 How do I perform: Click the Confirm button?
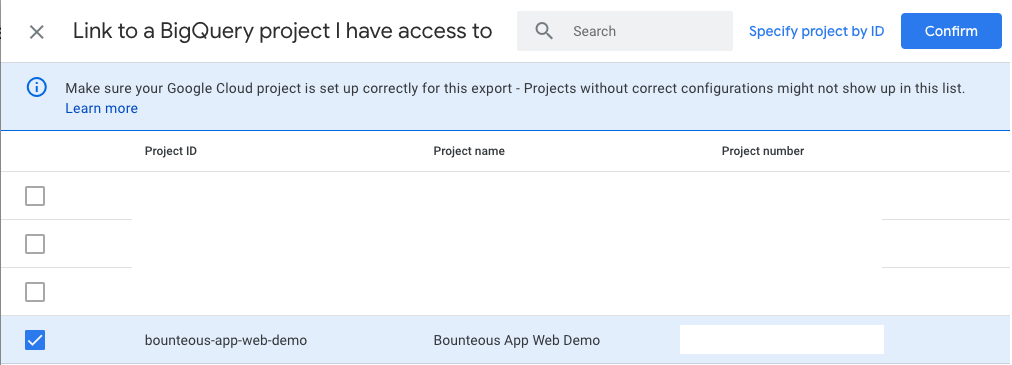point(951,31)
